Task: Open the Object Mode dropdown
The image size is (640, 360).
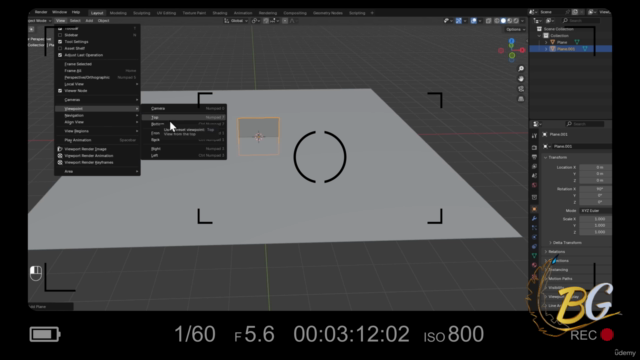Action: (40, 21)
